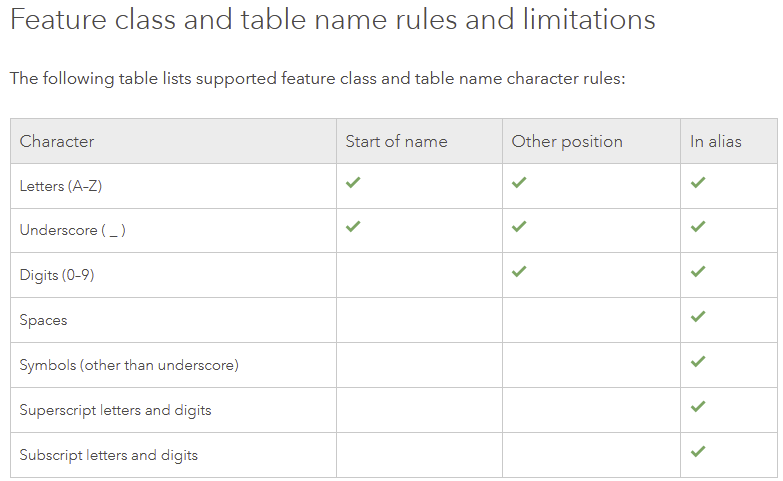Click the Subscript row in-alias checkmark
The image size is (783, 481).
(698, 452)
